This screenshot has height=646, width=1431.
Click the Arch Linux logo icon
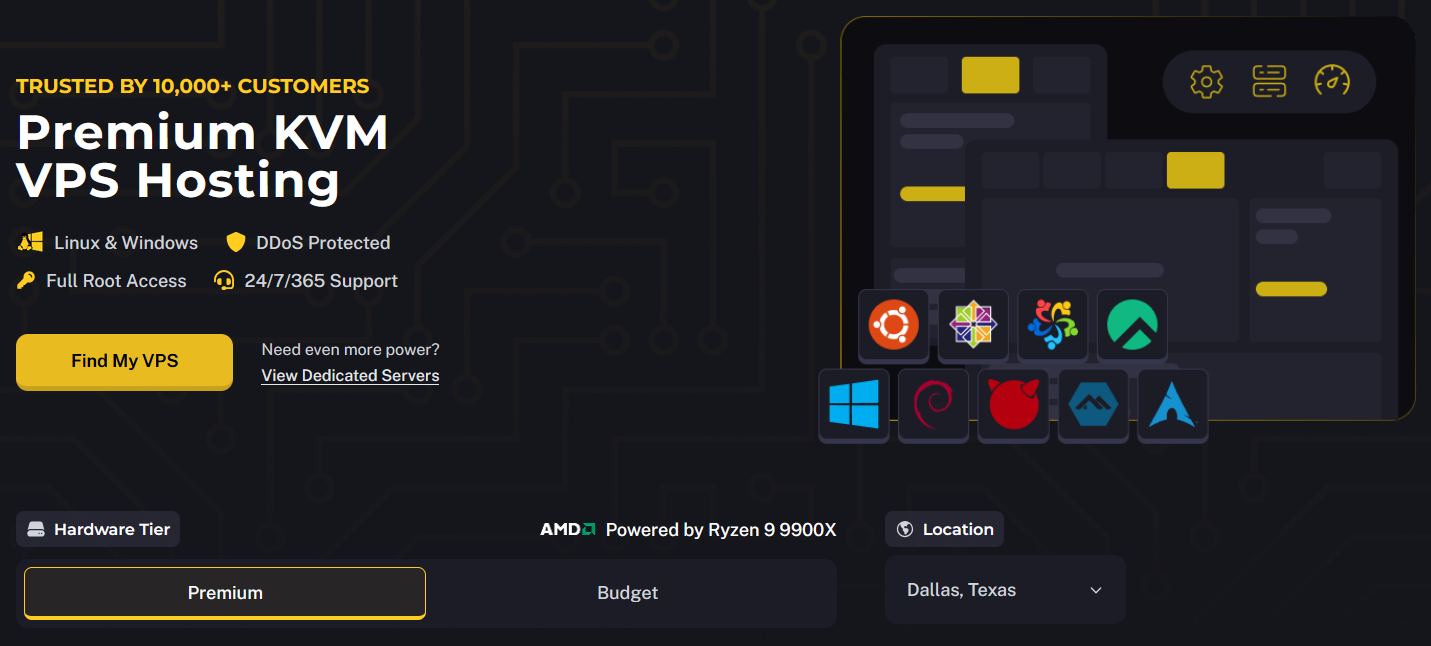(x=1173, y=404)
